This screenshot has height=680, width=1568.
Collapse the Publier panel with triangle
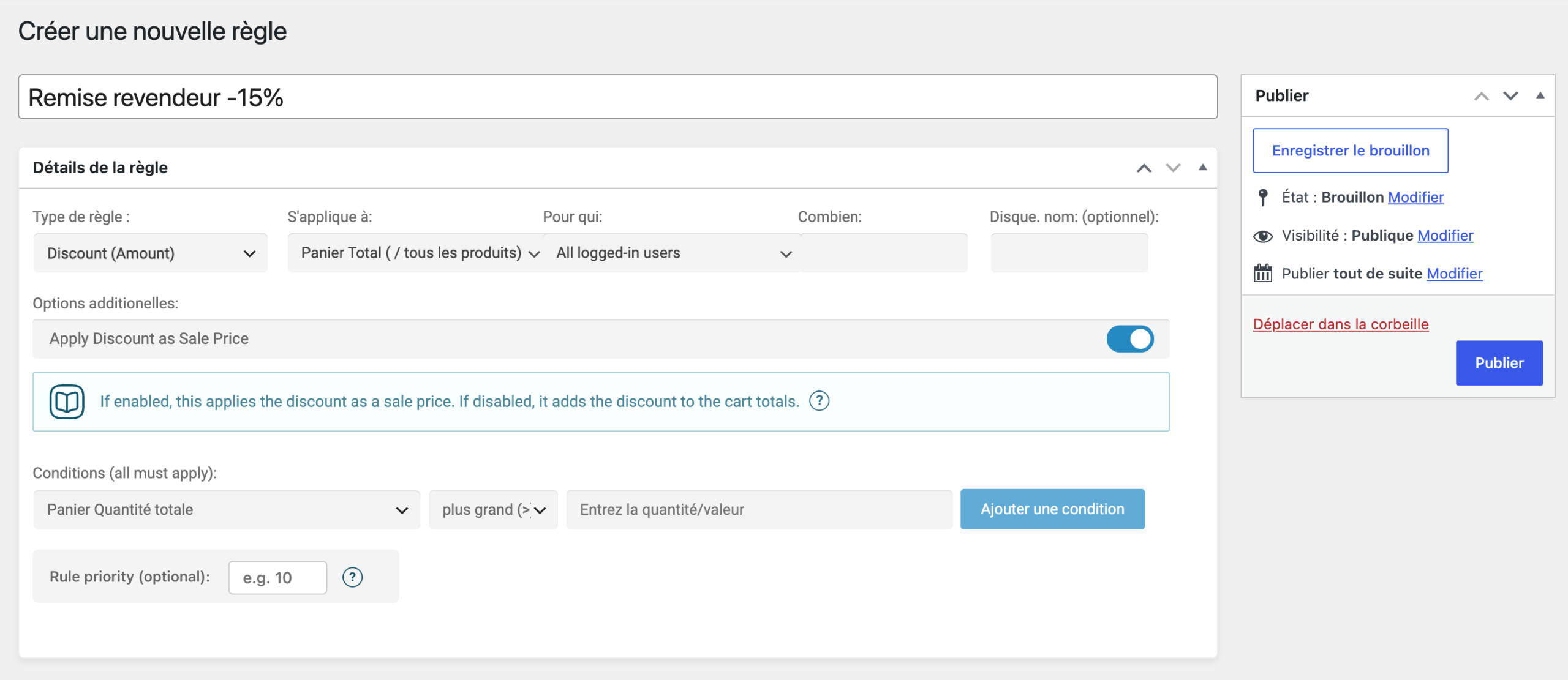(x=1540, y=95)
